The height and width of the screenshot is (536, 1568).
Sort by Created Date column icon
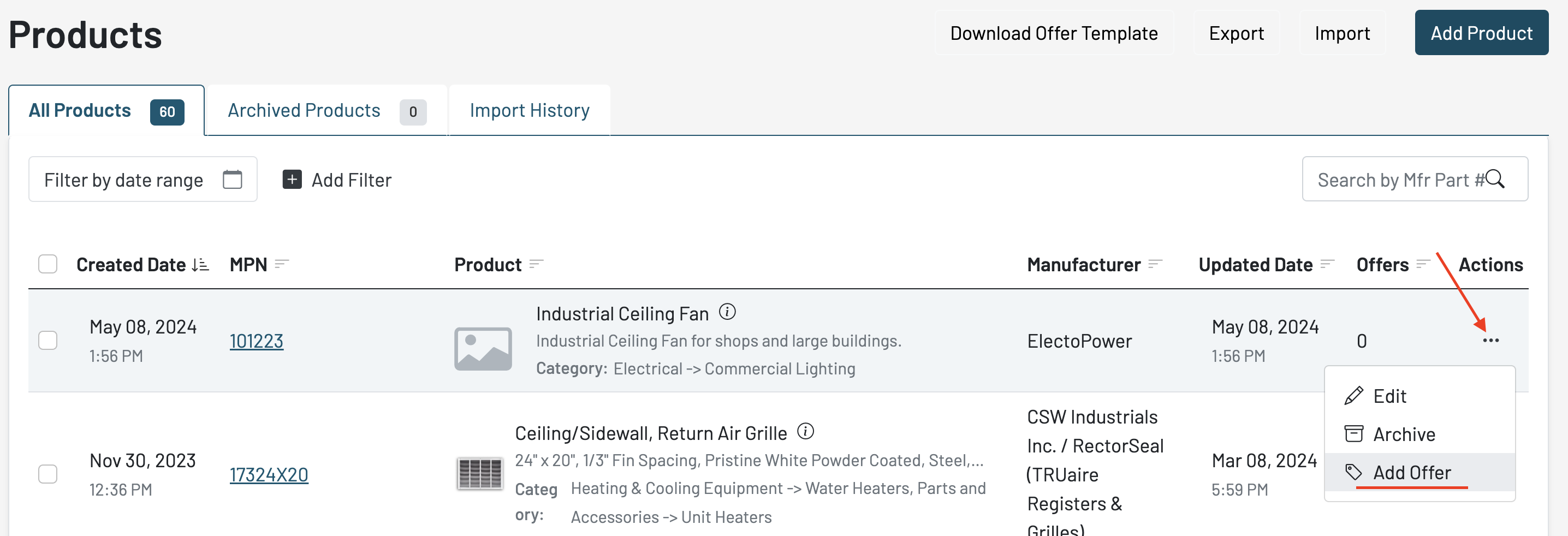(x=200, y=265)
